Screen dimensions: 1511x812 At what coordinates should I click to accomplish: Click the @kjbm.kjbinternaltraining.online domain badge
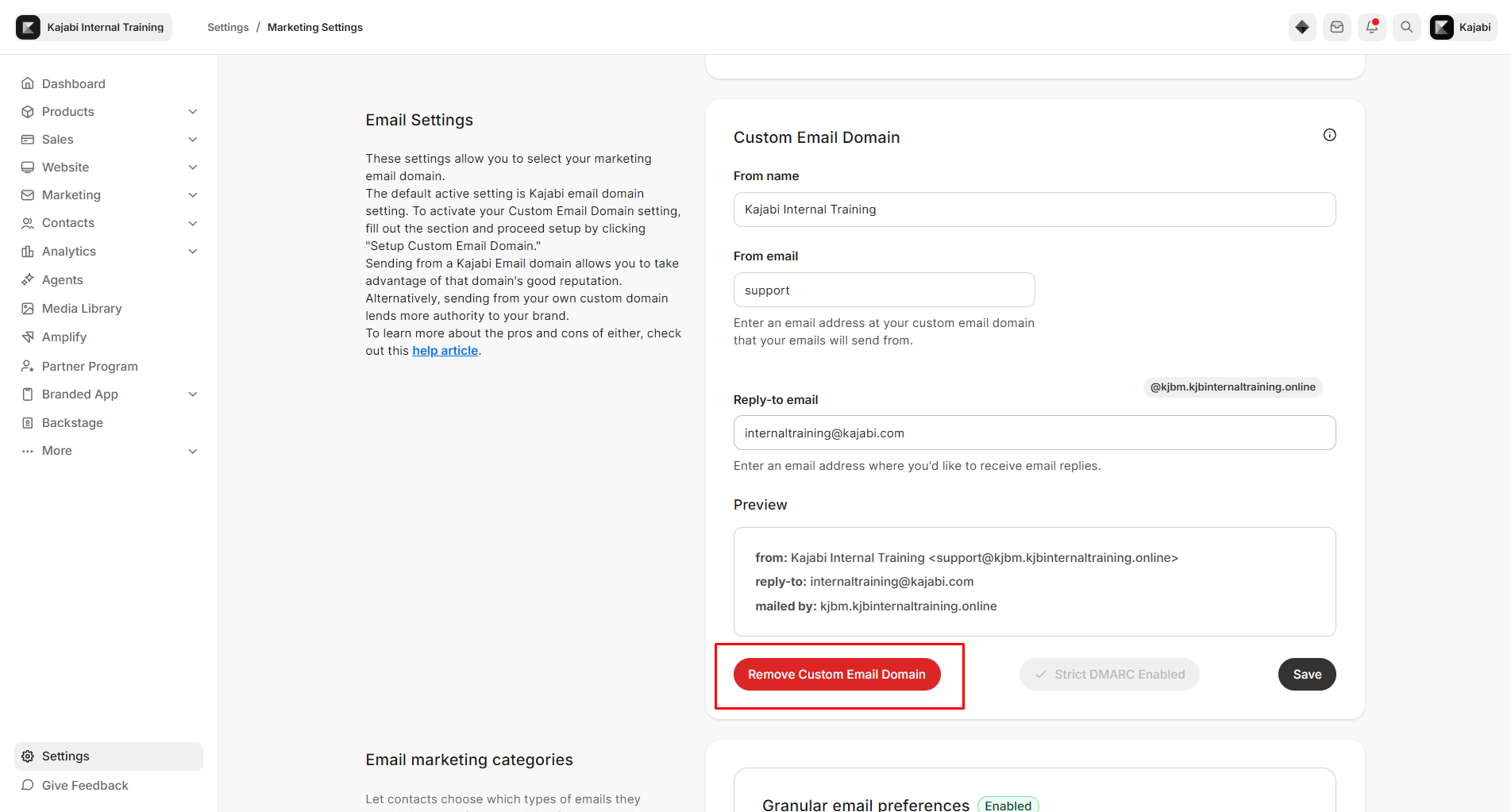pyautogui.click(x=1232, y=387)
